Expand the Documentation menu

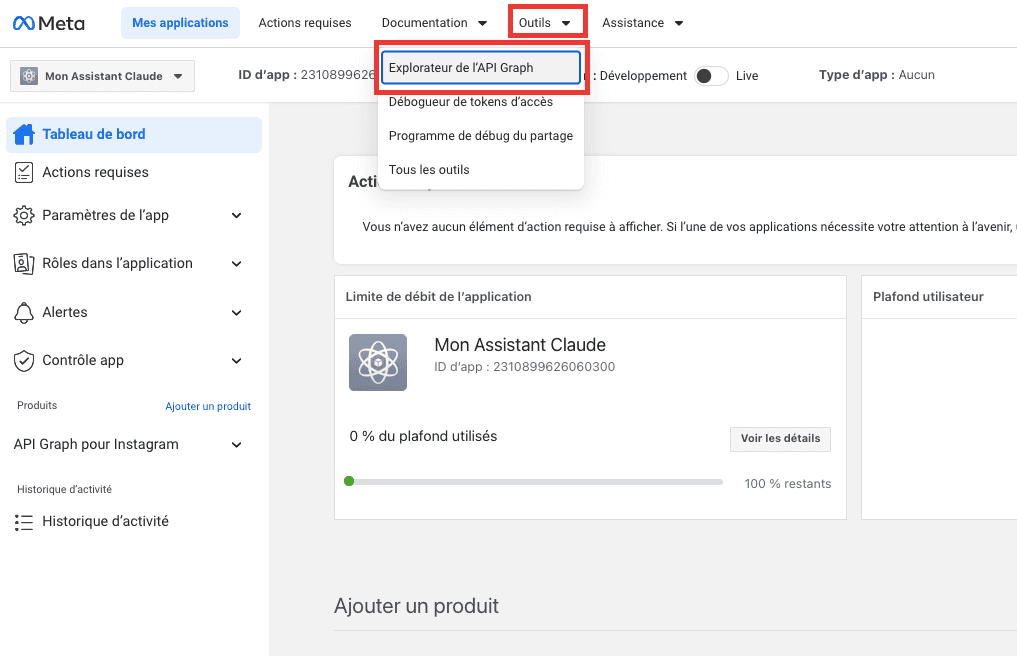coord(434,23)
